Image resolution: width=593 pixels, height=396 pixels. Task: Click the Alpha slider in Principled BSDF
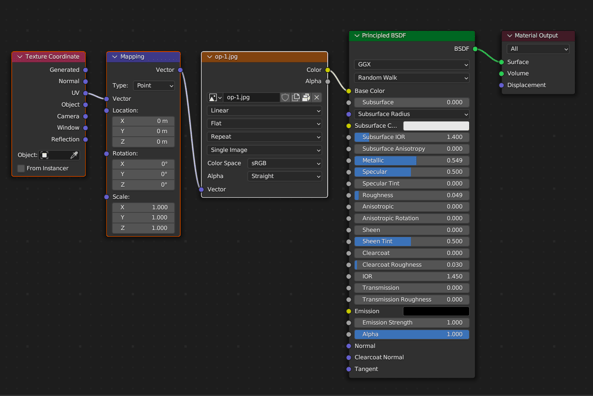point(412,334)
